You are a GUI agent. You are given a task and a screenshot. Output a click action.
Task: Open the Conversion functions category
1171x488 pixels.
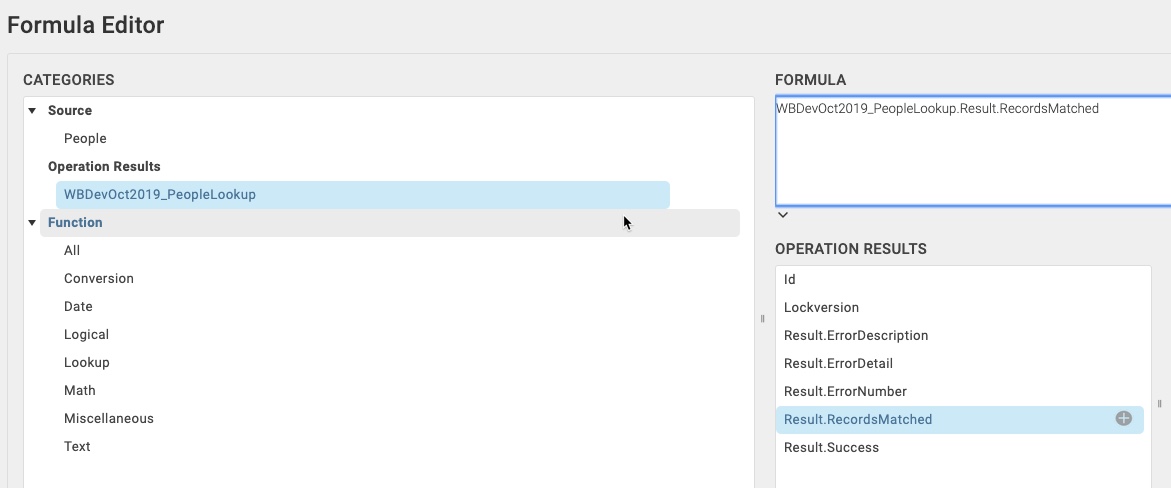[99, 278]
